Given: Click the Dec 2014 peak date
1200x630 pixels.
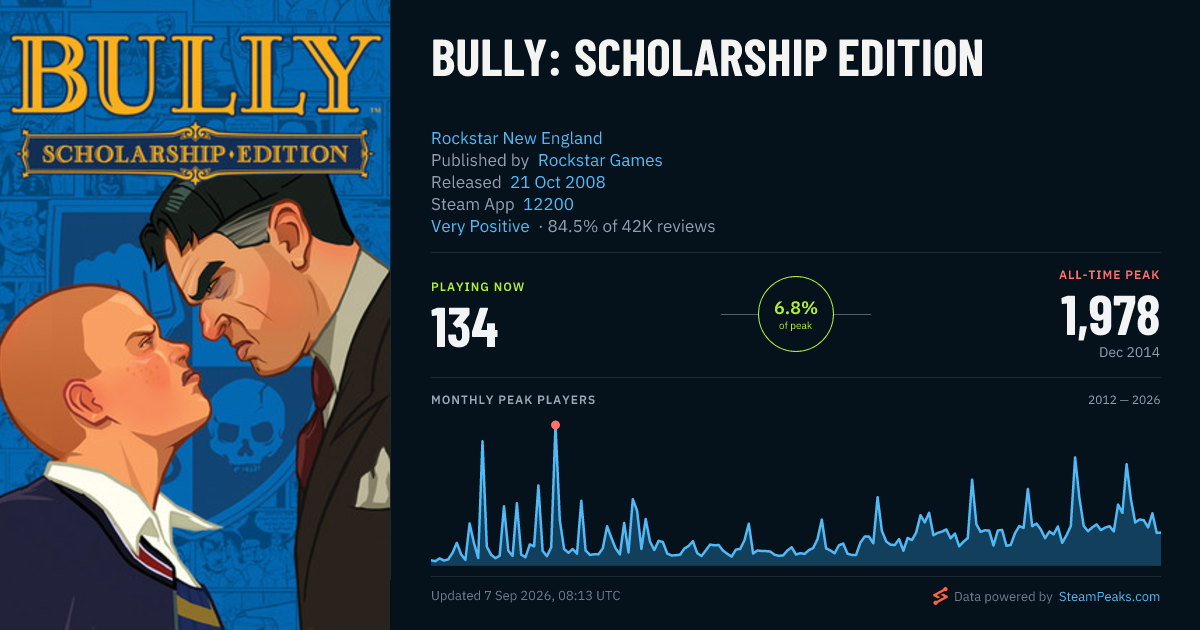Looking at the screenshot, I should click(x=1129, y=352).
